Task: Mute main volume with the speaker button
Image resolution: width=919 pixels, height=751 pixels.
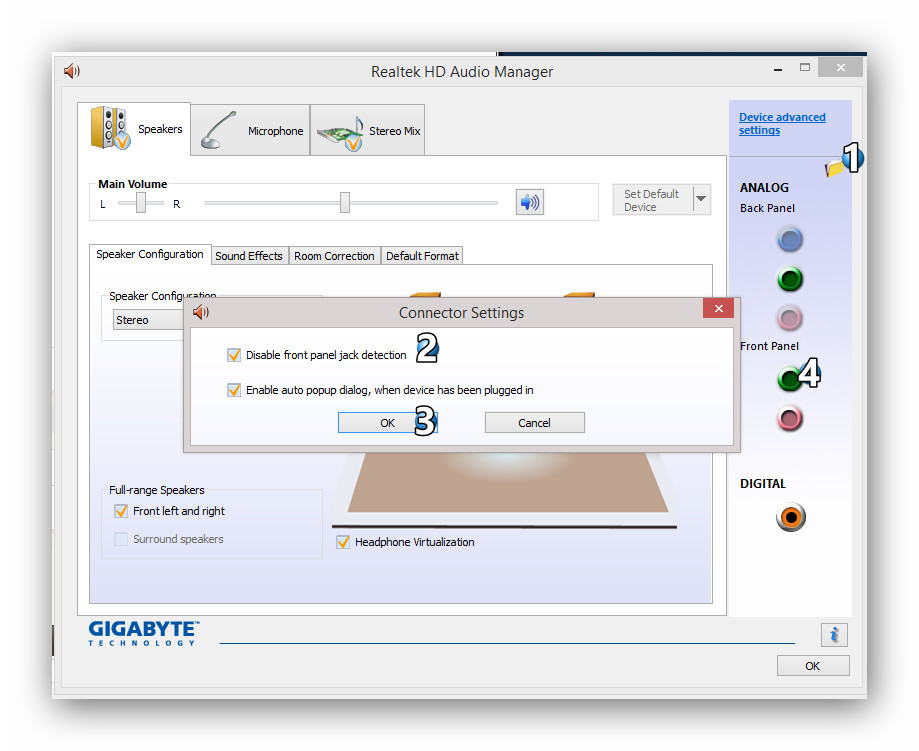Action: tap(529, 202)
